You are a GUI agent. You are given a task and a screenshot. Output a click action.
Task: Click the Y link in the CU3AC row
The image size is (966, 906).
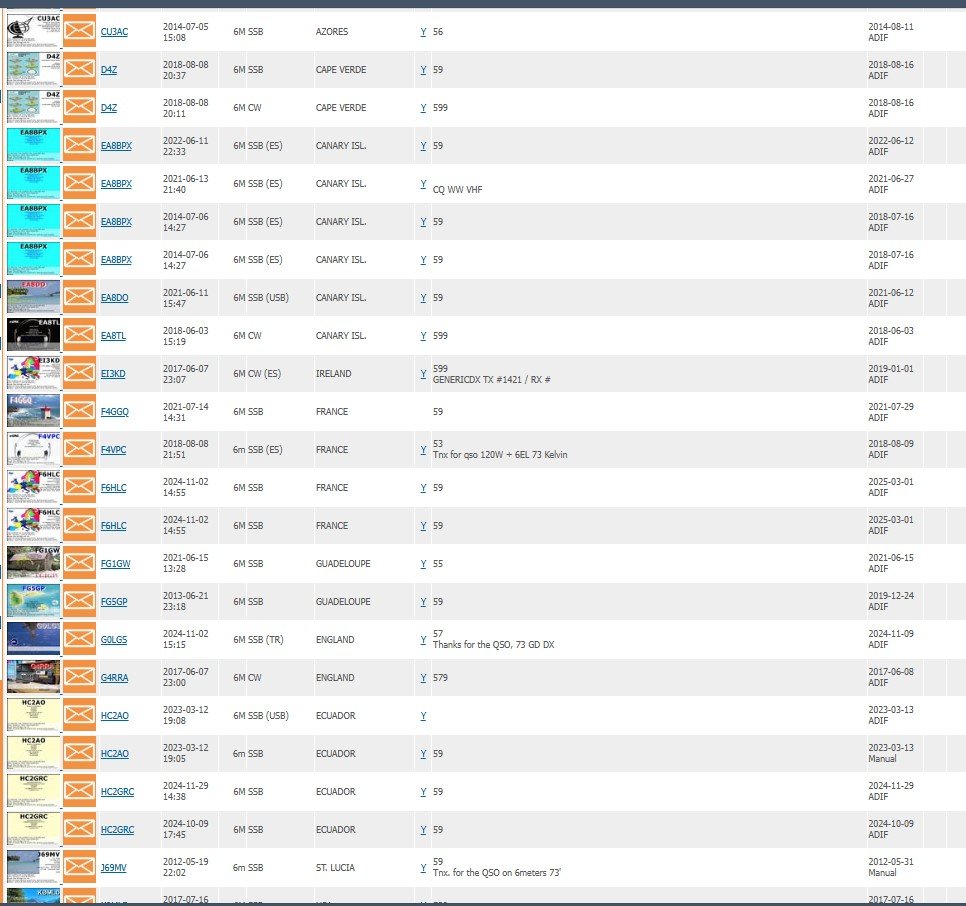[423, 32]
